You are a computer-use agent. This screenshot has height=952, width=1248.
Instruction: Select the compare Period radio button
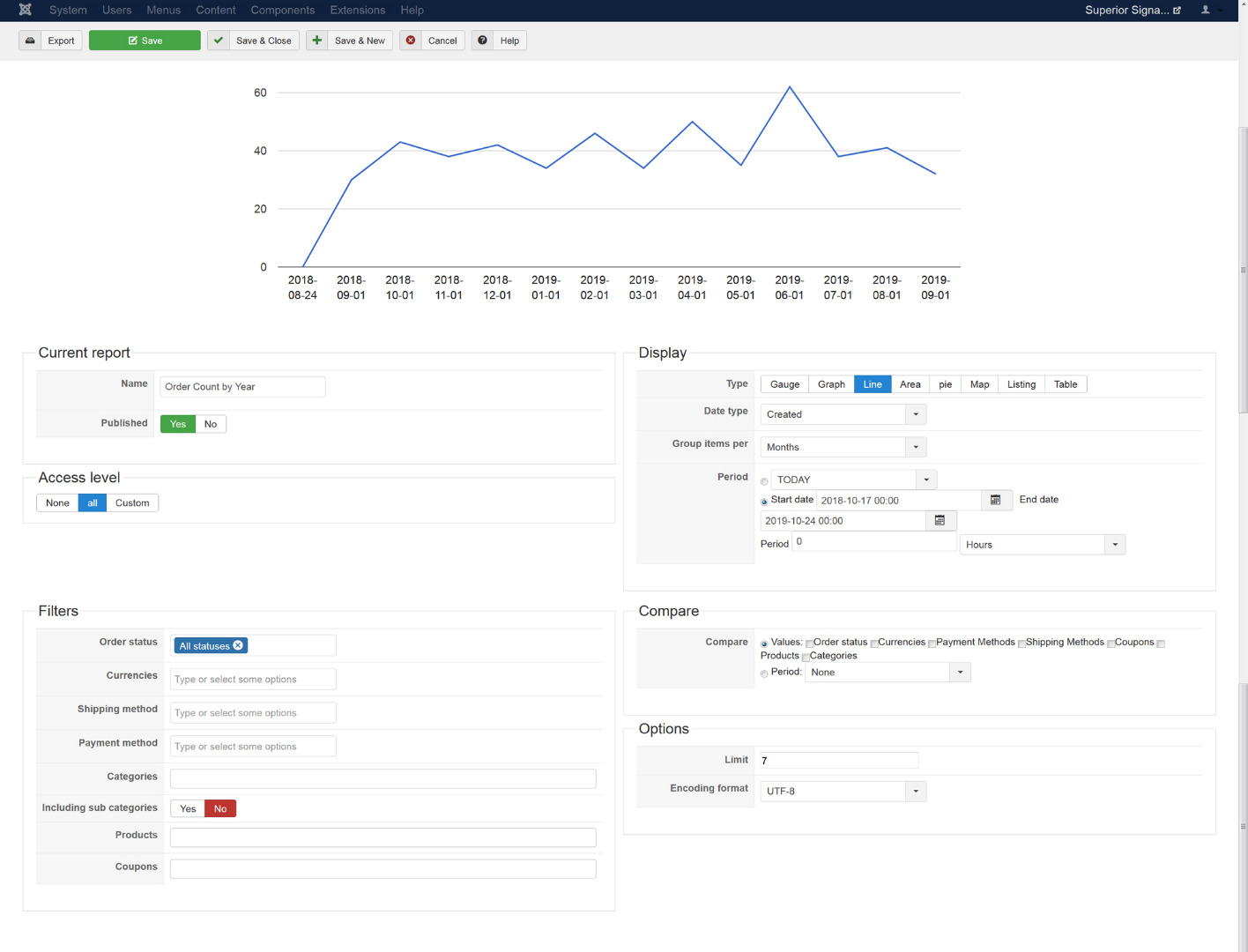coord(764,673)
